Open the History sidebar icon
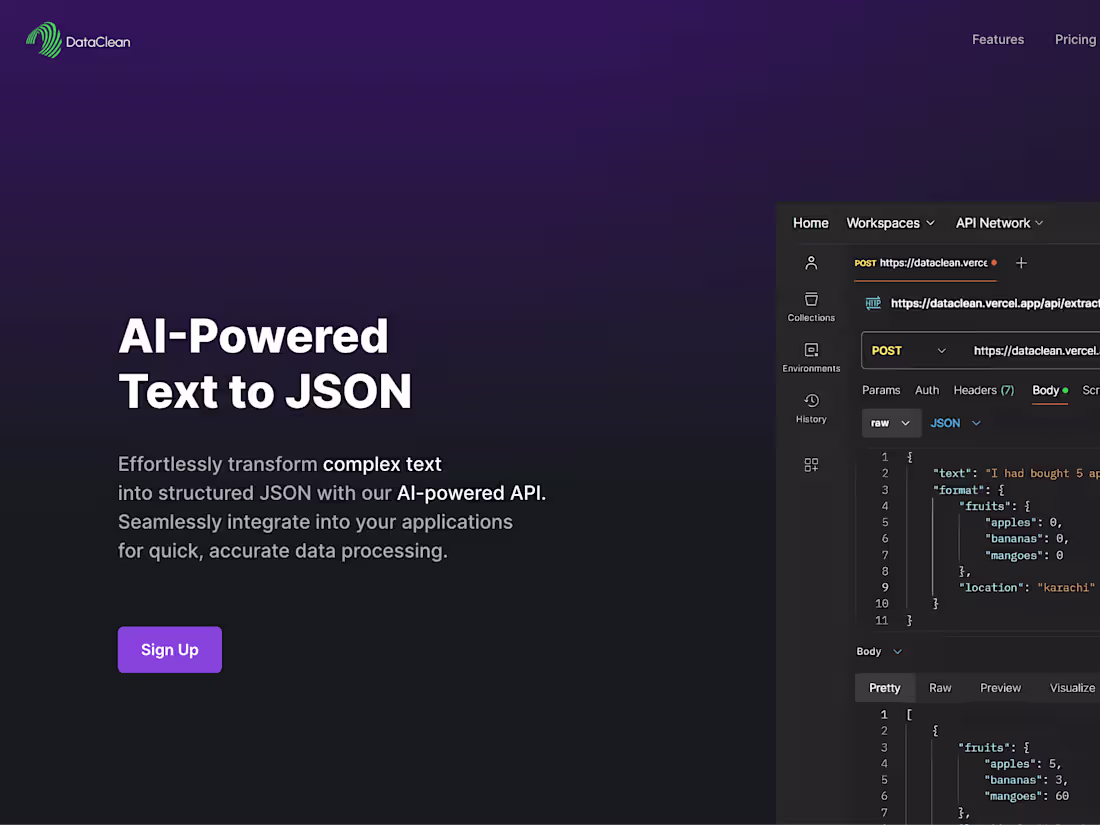This screenshot has height=825, width=1100. pyautogui.click(x=811, y=408)
